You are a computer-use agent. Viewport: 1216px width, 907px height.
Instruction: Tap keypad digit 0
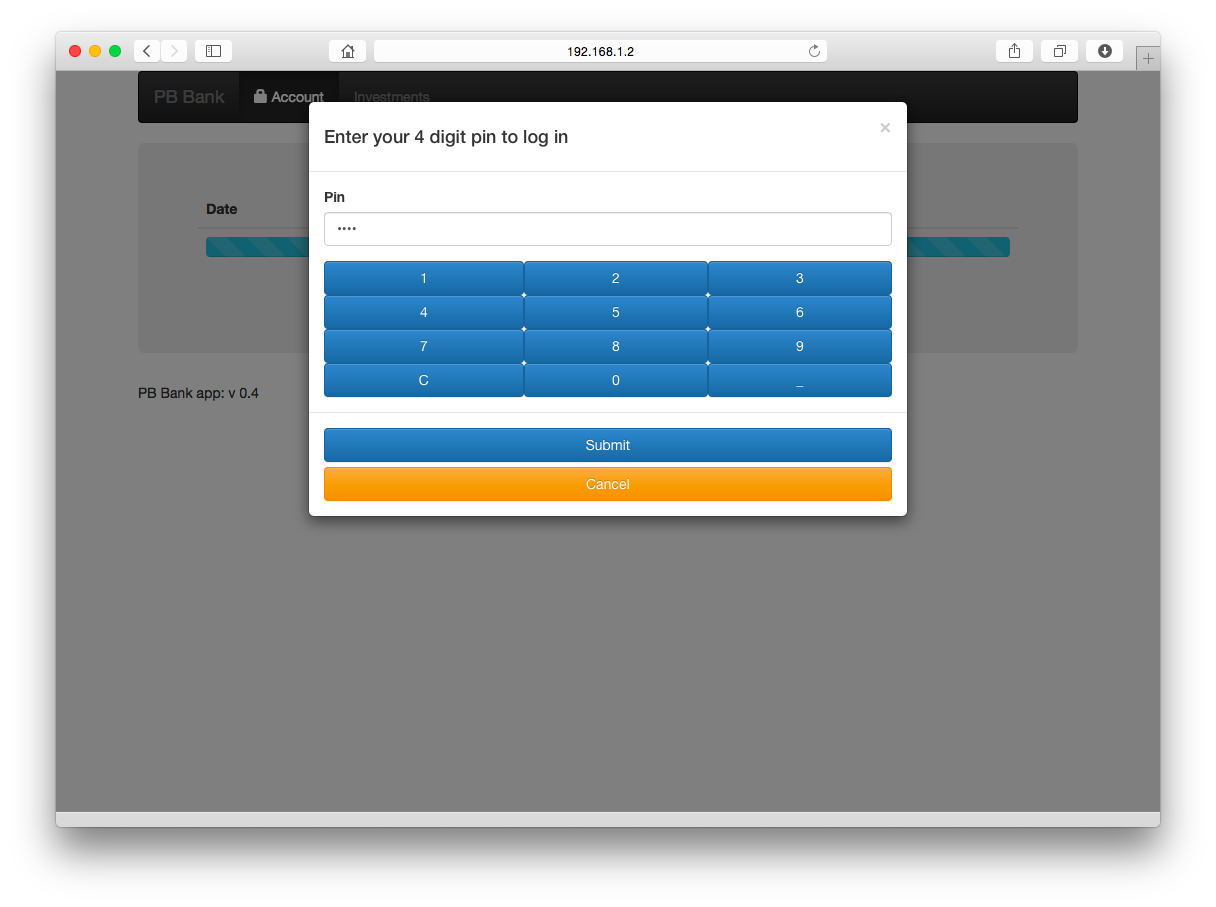[616, 380]
